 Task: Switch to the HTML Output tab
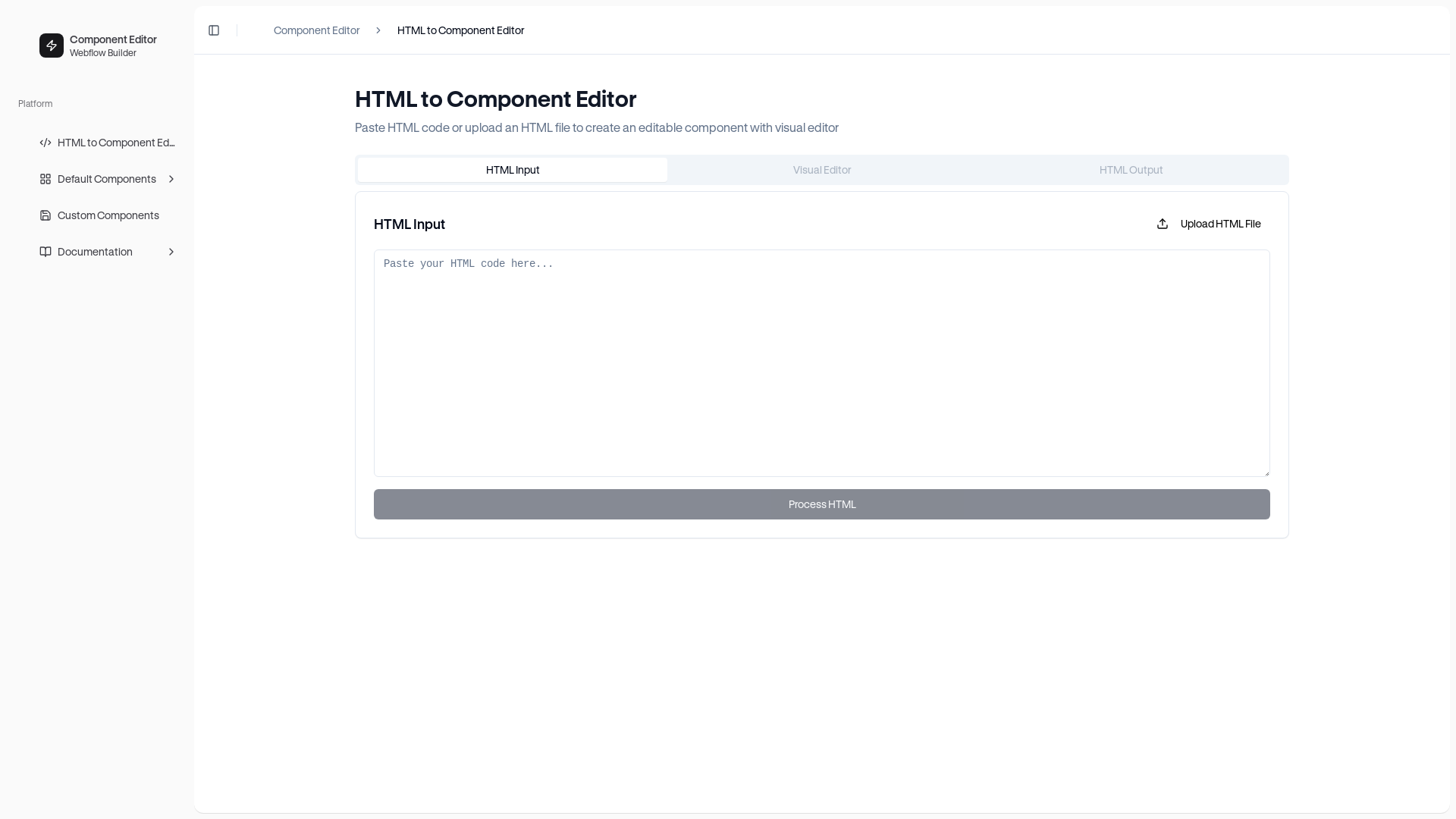point(1131,170)
